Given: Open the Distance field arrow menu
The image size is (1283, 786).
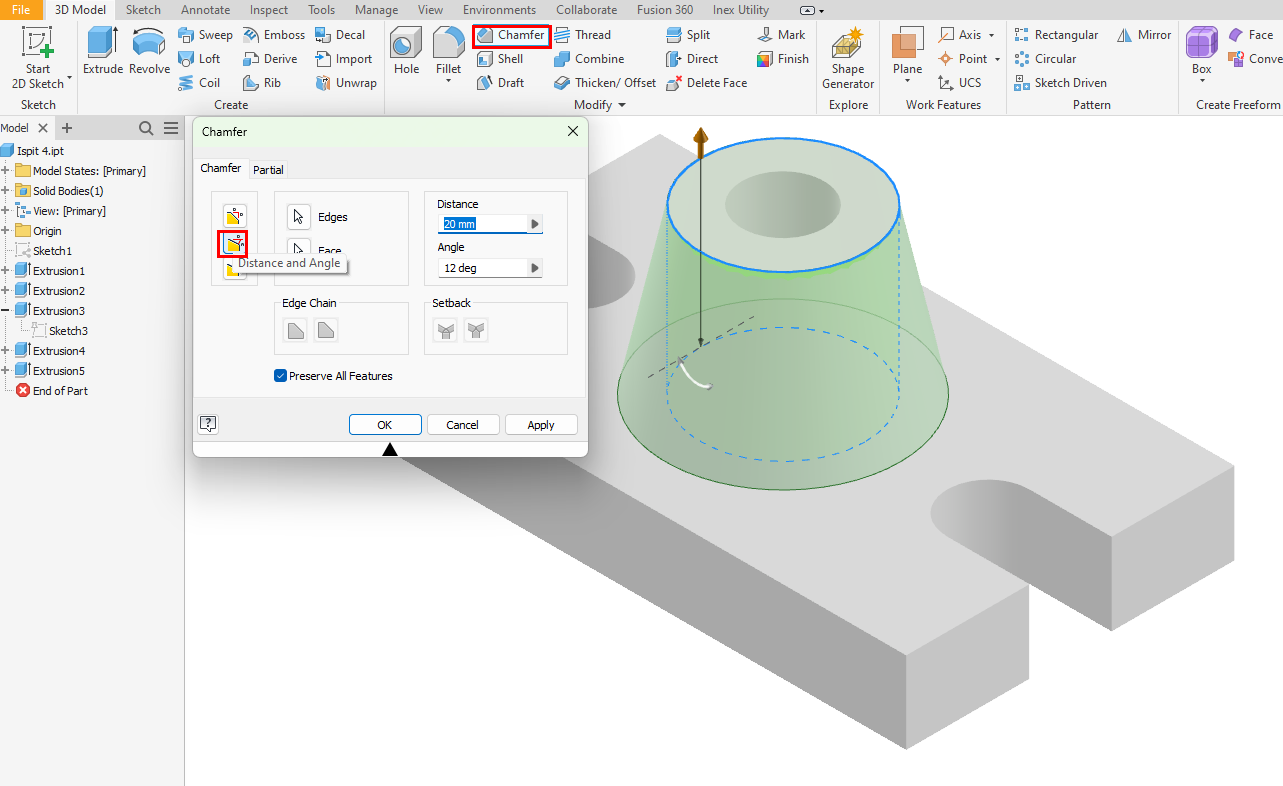Looking at the screenshot, I should (535, 224).
